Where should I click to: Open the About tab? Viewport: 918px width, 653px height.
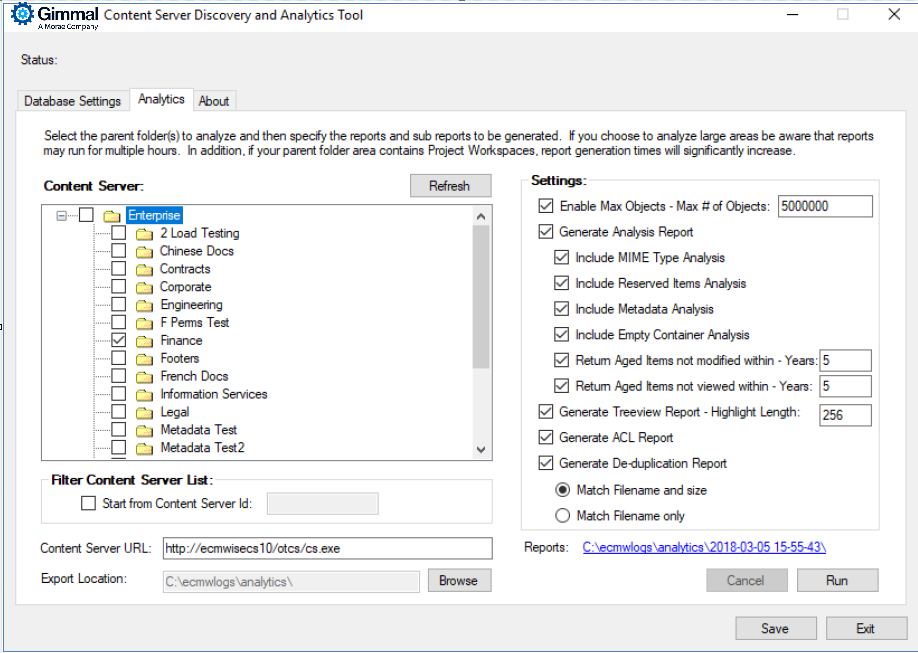pos(213,101)
